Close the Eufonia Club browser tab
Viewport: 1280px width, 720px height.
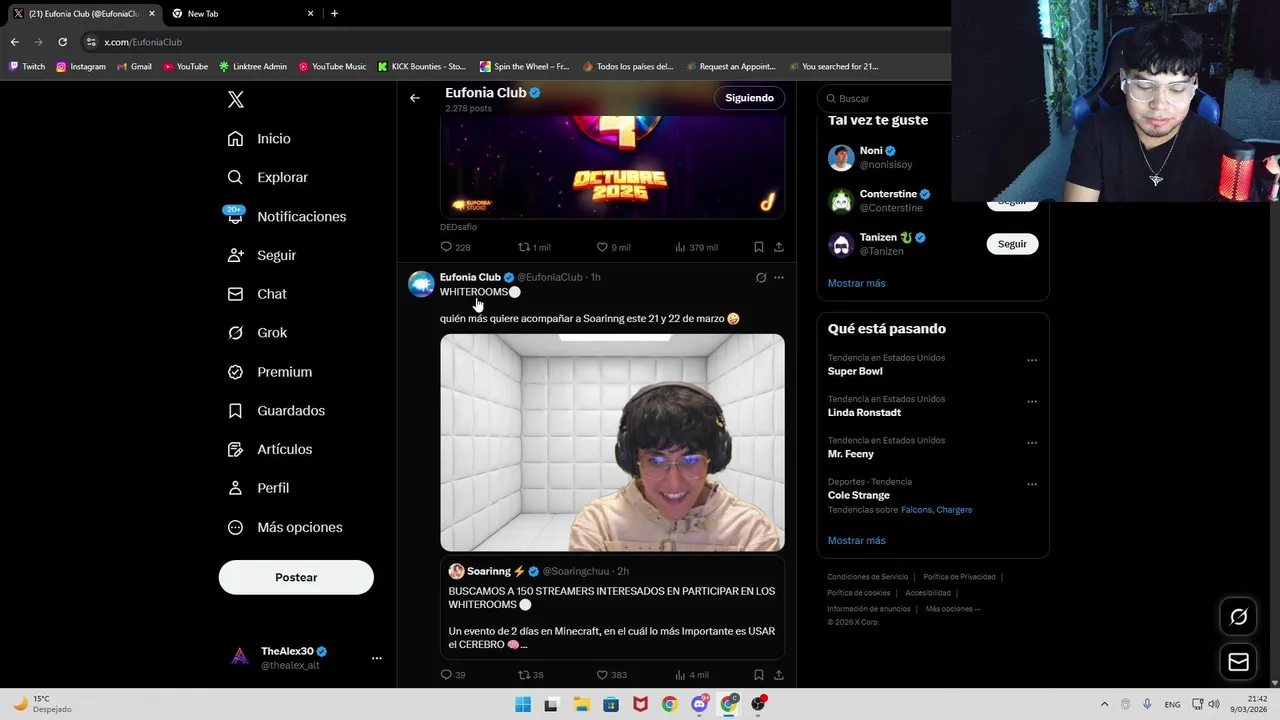[x=152, y=13]
